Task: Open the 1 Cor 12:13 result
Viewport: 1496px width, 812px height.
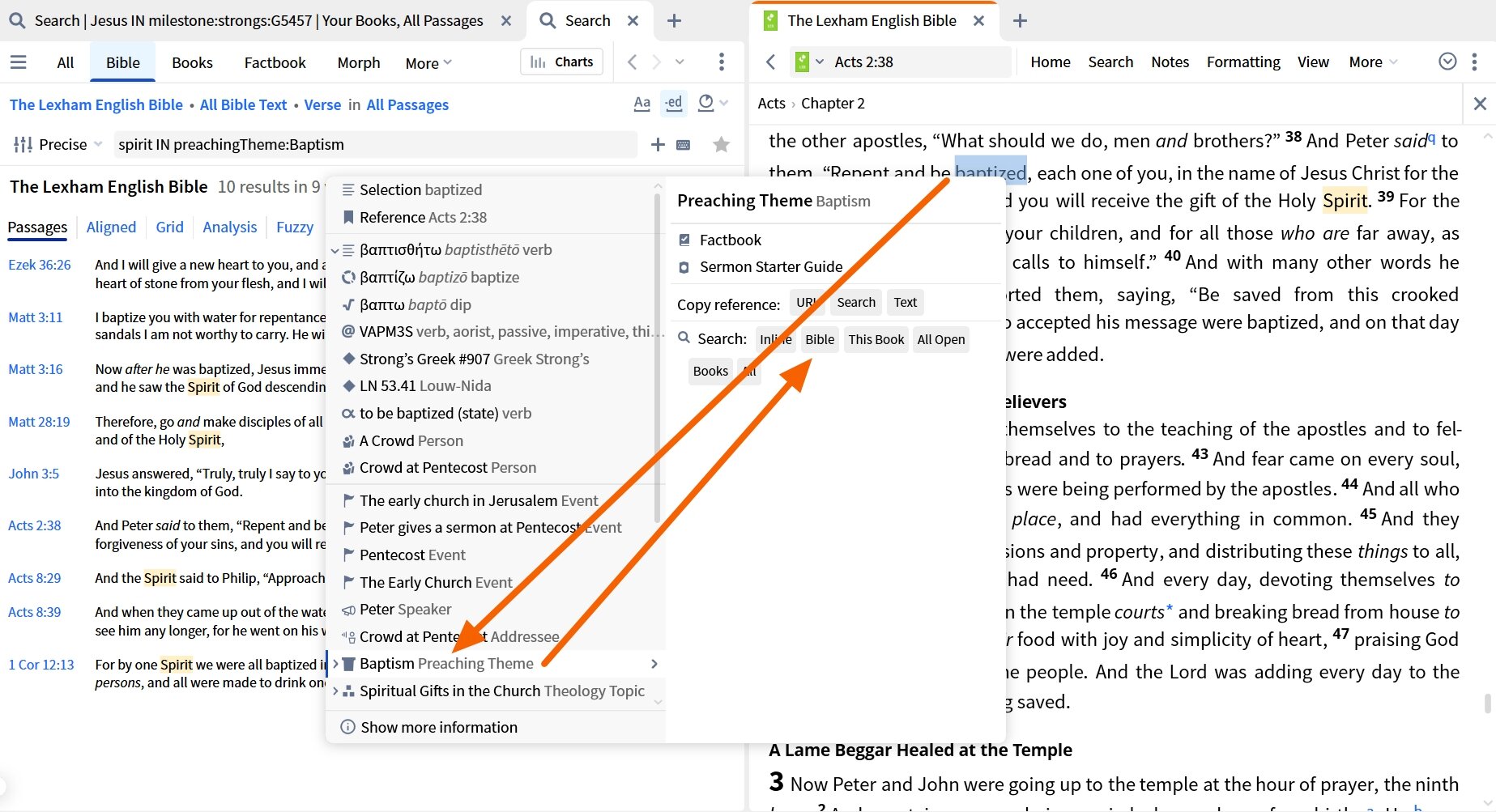Action: (x=41, y=665)
